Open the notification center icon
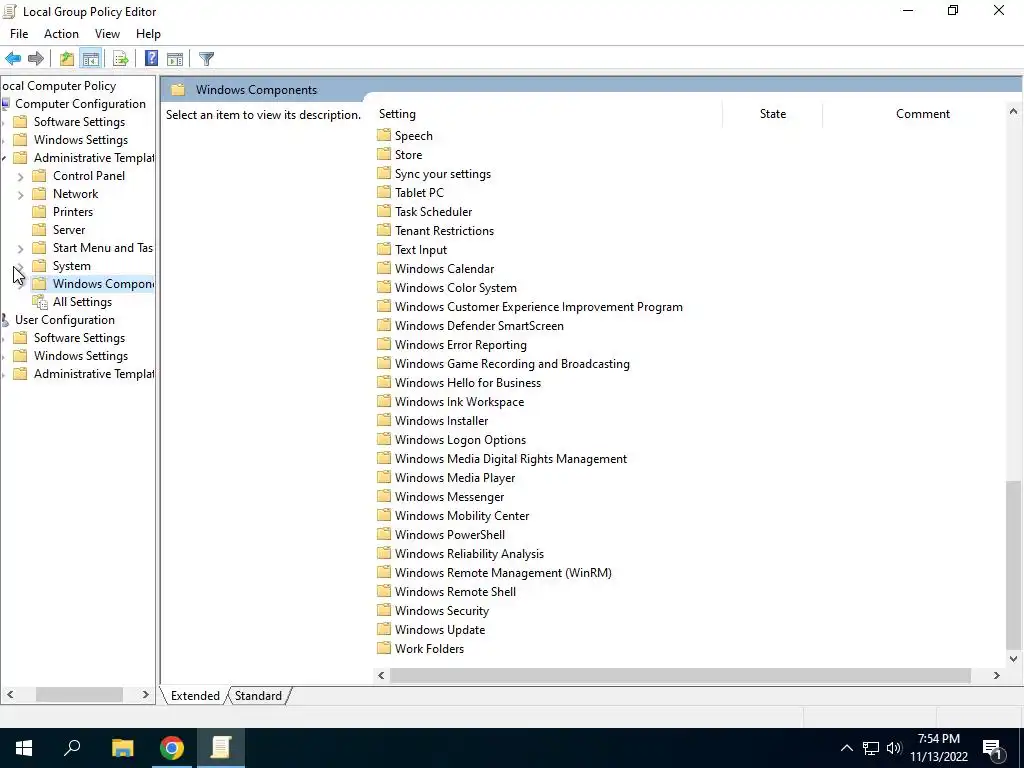This screenshot has height=768, width=1024. click(x=992, y=748)
